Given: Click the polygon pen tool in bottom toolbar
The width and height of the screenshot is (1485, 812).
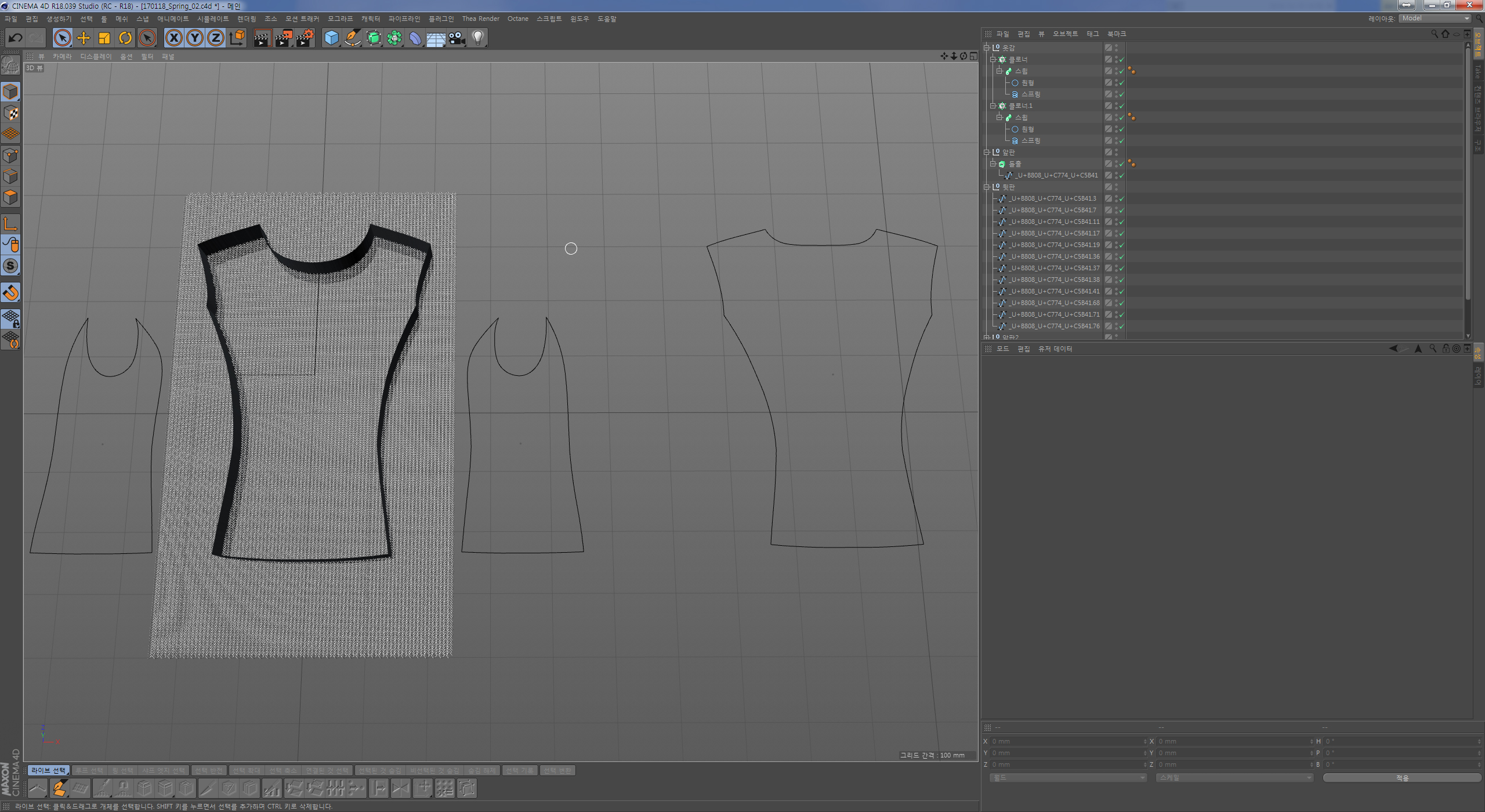Looking at the screenshot, I should 59,788.
